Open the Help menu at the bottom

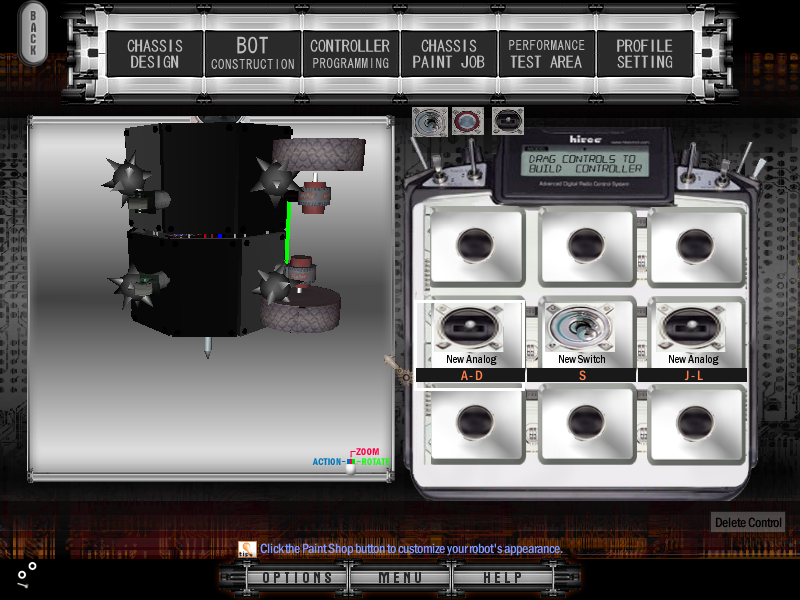click(502, 578)
